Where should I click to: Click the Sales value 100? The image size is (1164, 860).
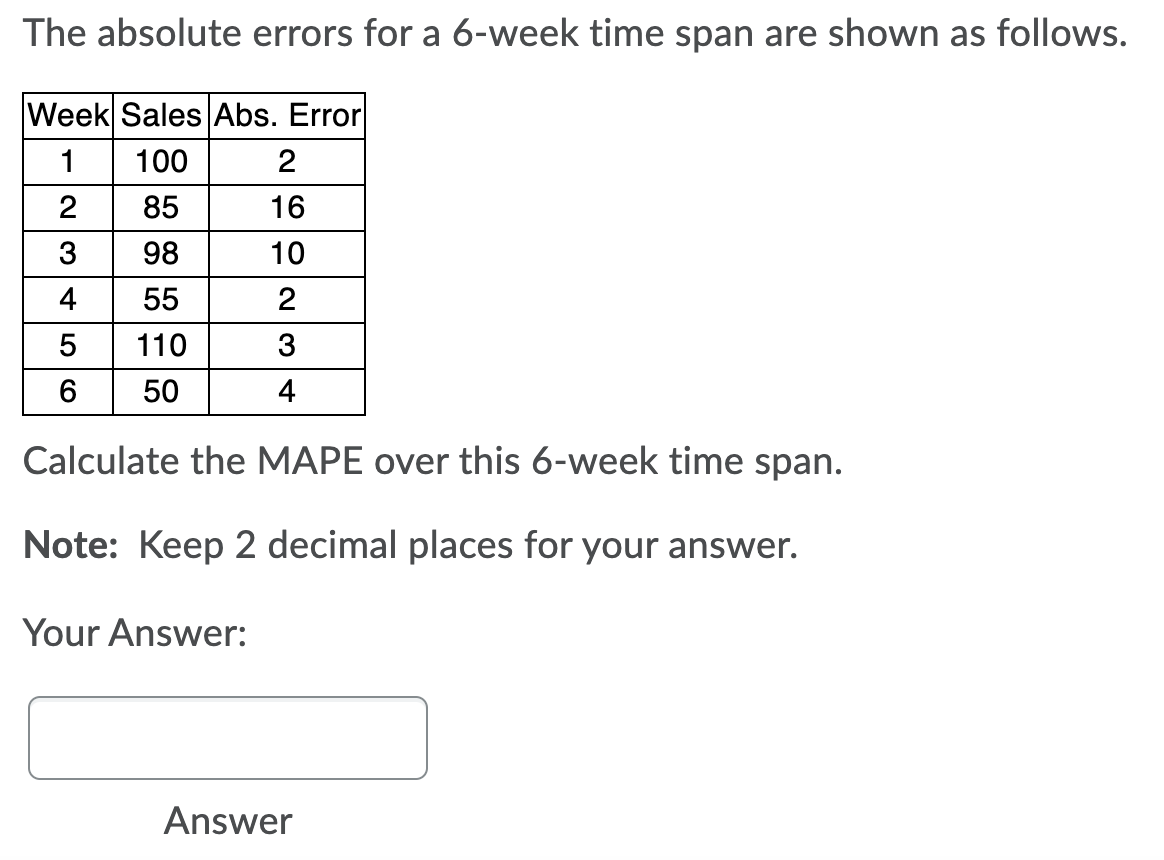tap(159, 161)
